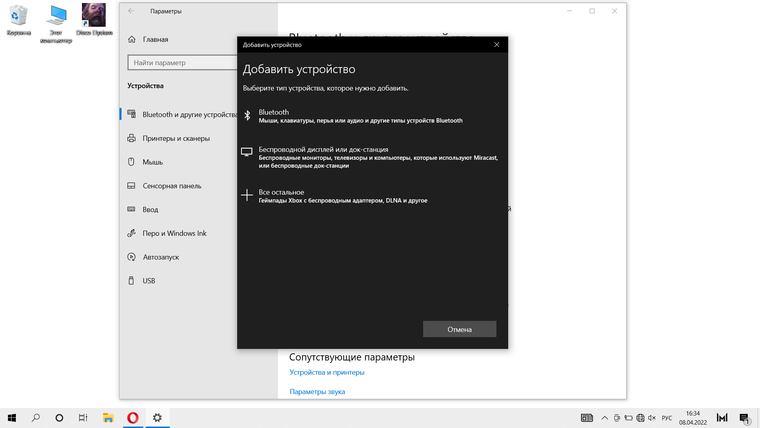Open Устройства и принтеры link
The image size is (760, 428).
point(327,372)
